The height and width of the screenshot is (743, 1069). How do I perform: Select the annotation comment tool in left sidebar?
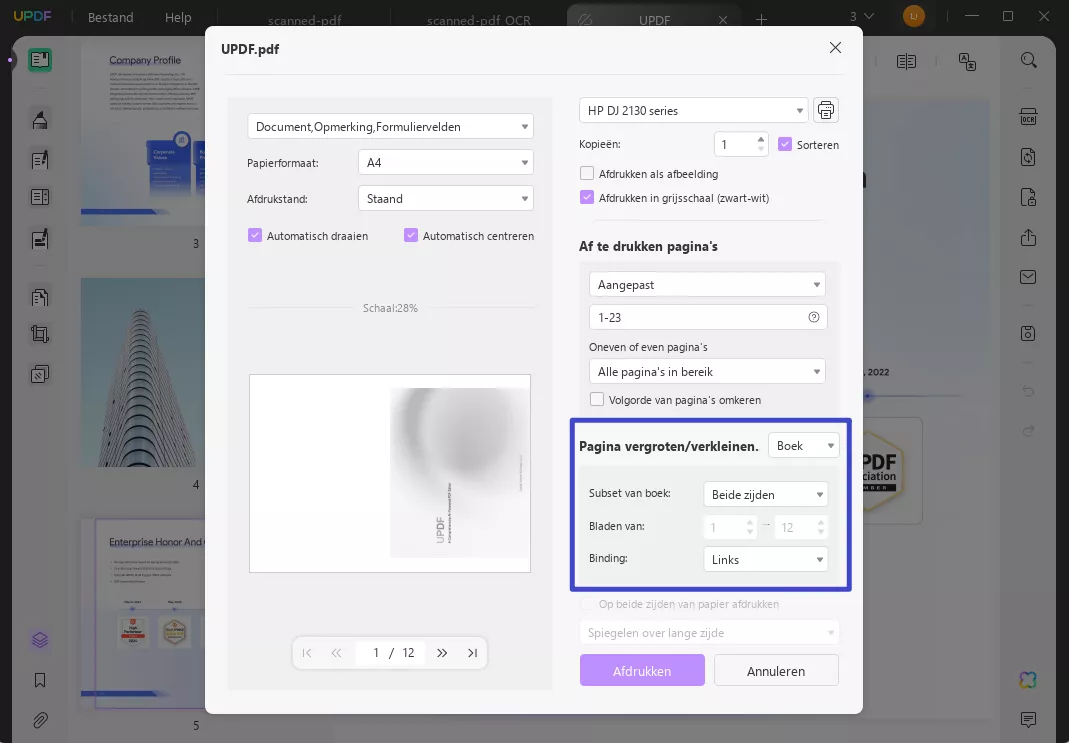40,159
